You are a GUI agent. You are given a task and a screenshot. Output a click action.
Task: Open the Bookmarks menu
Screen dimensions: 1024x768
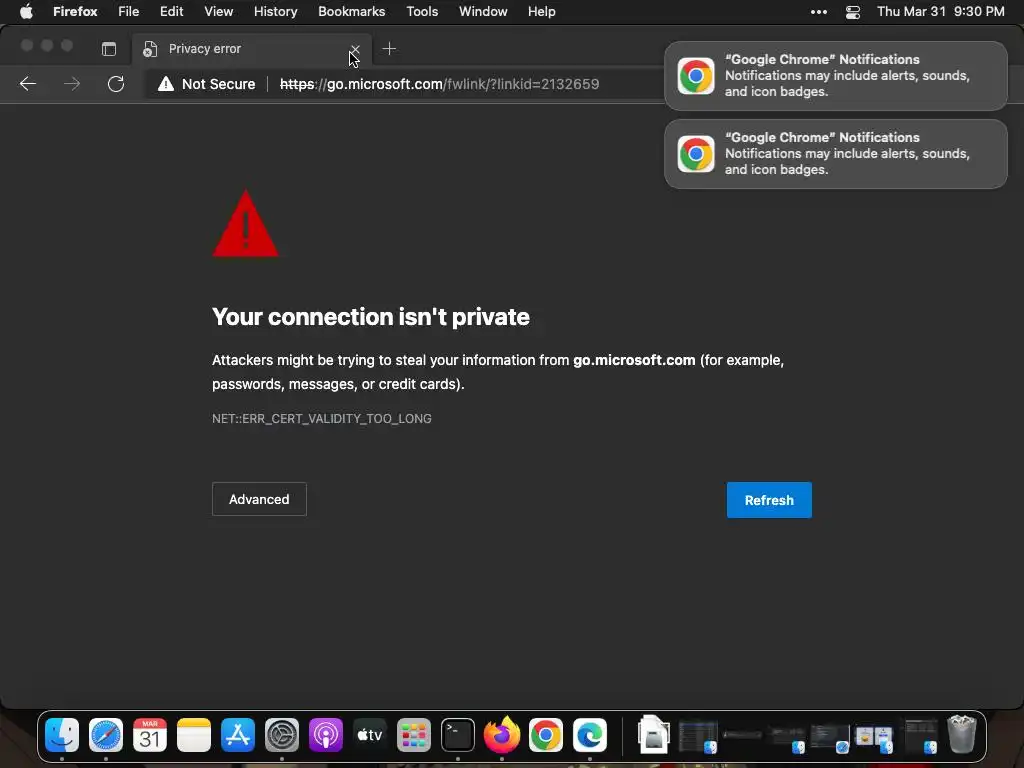[351, 12]
